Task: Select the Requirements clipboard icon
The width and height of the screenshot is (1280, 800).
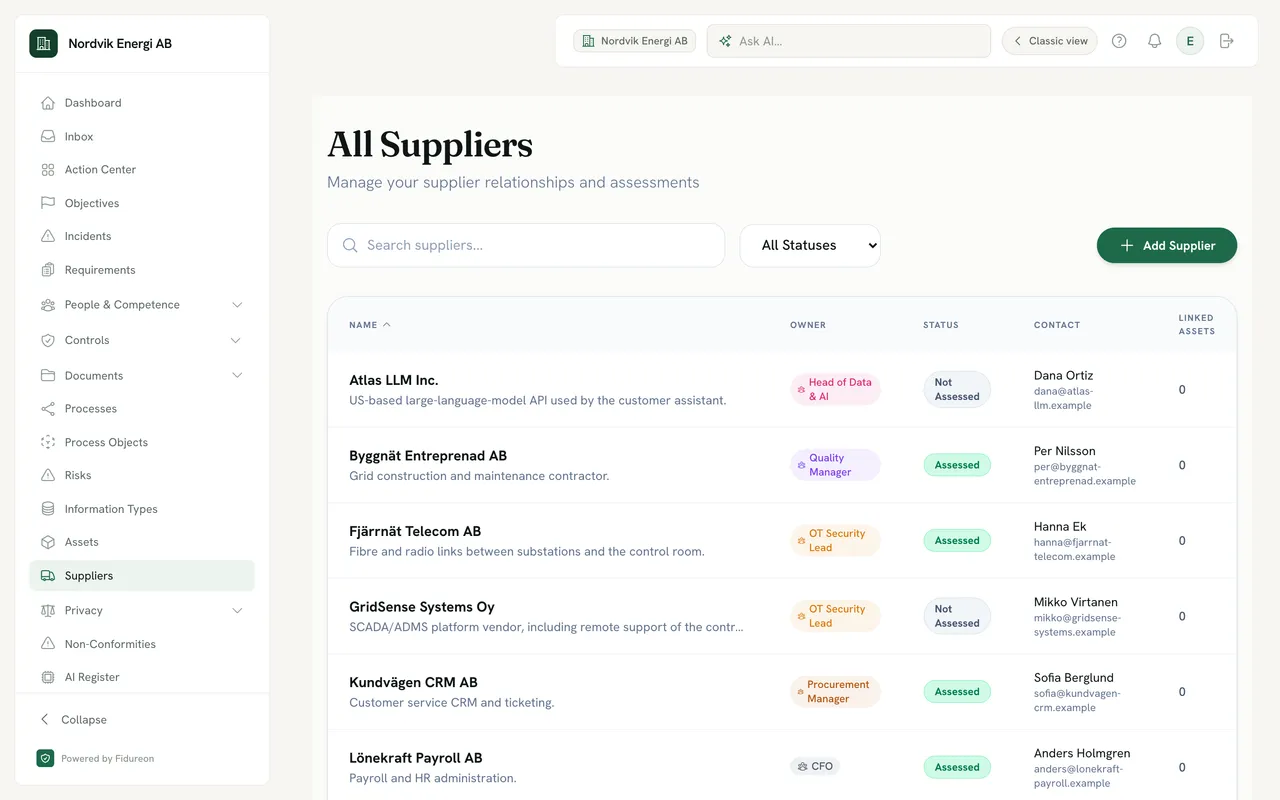Action: (x=47, y=270)
